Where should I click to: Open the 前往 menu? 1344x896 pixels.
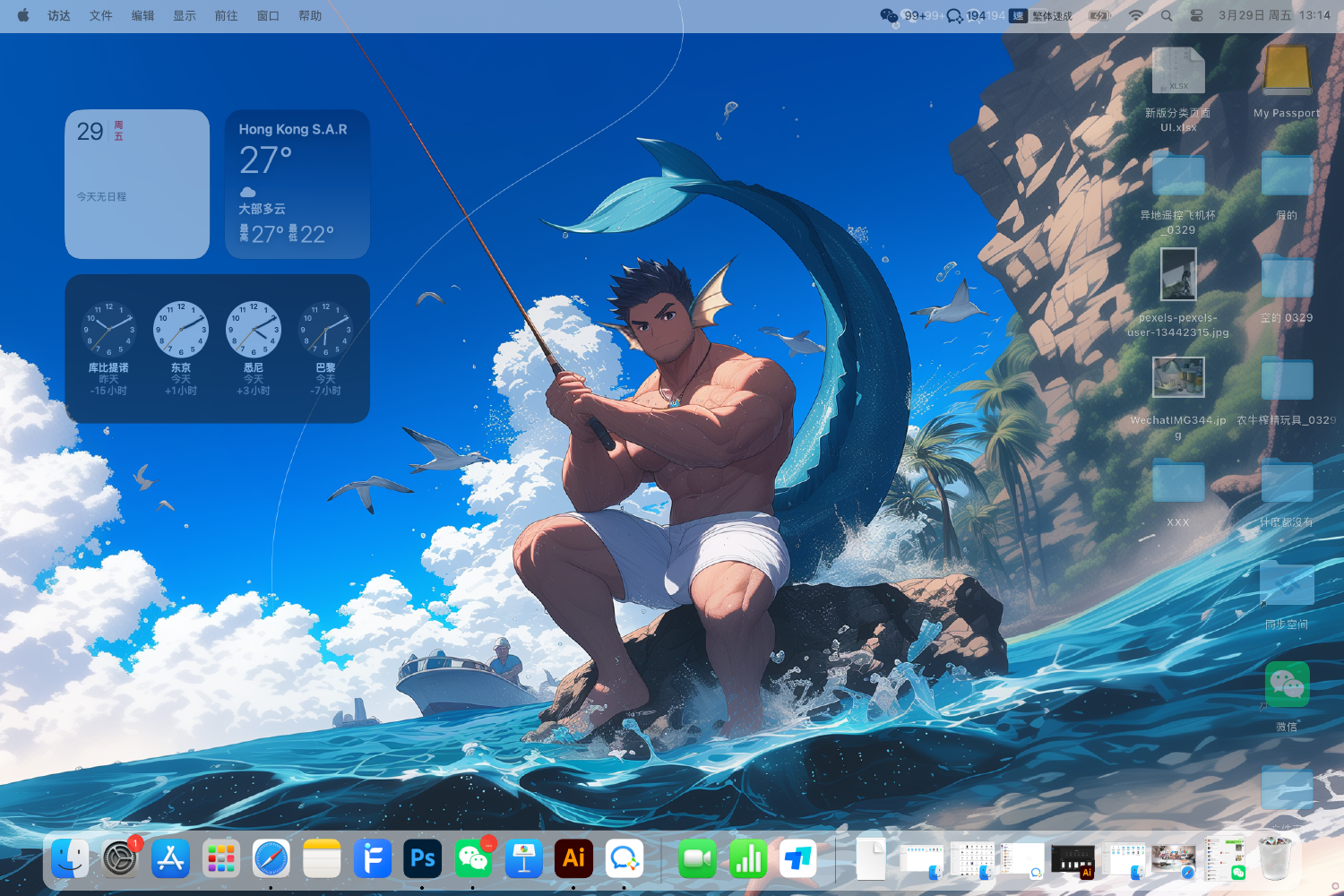click(x=226, y=15)
